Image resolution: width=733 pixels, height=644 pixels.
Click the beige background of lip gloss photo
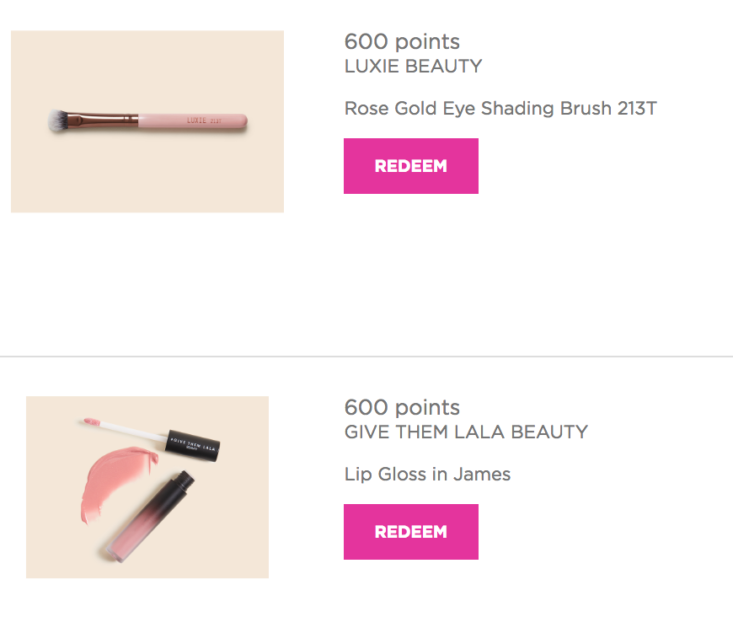click(x=234, y=537)
